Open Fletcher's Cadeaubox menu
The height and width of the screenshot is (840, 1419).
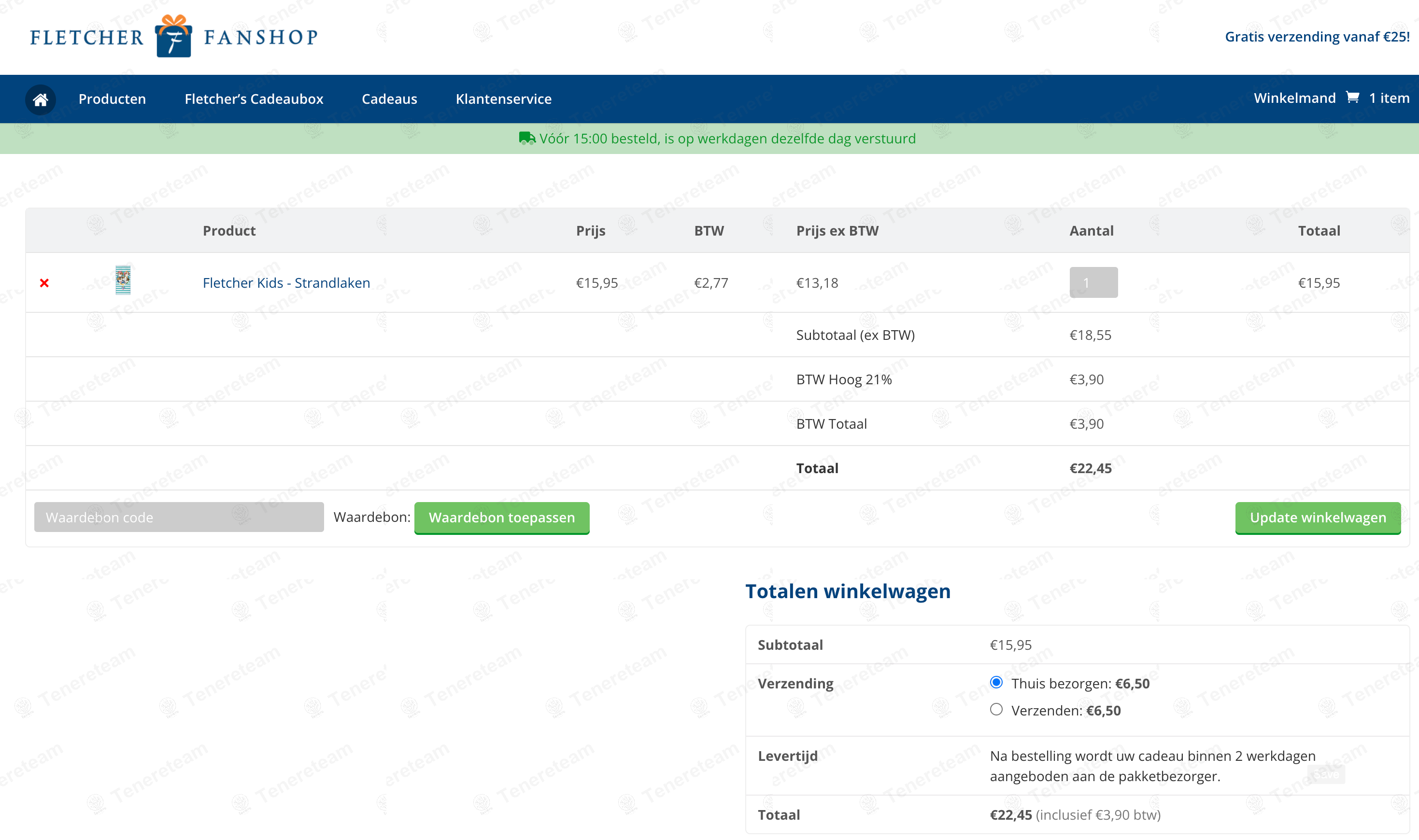point(254,99)
